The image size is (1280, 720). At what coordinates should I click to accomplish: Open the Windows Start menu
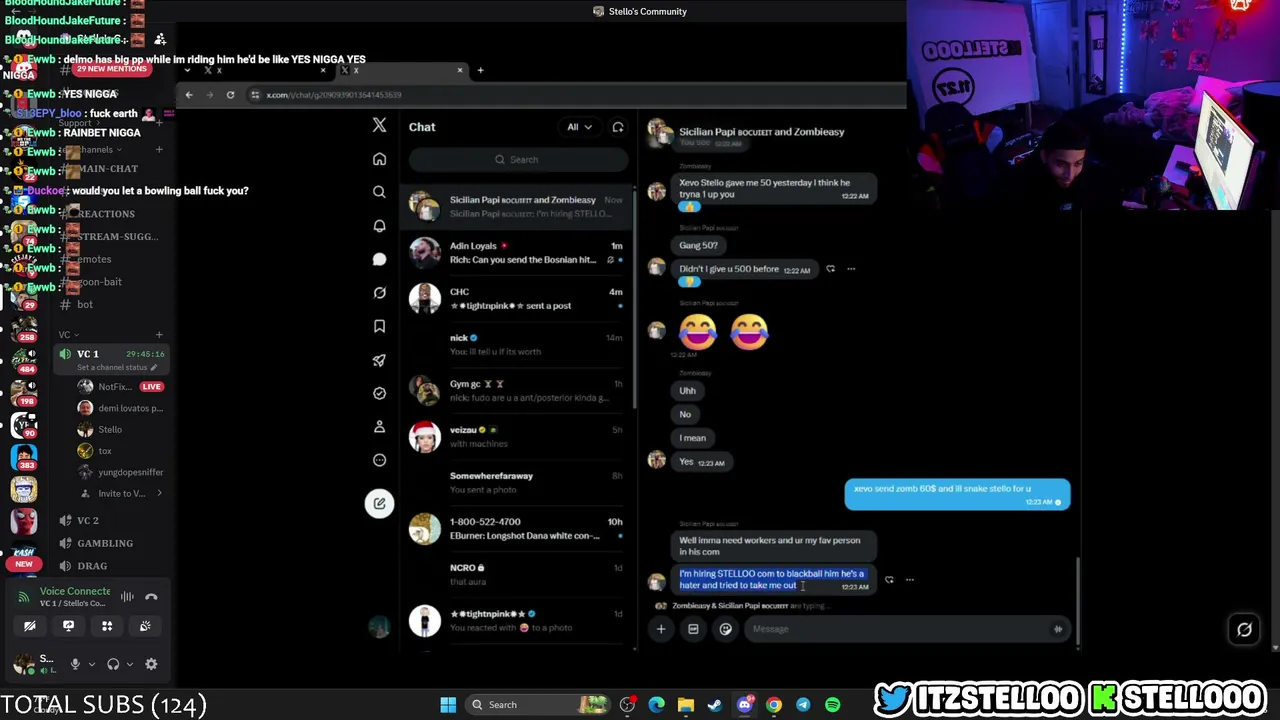[x=448, y=705]
